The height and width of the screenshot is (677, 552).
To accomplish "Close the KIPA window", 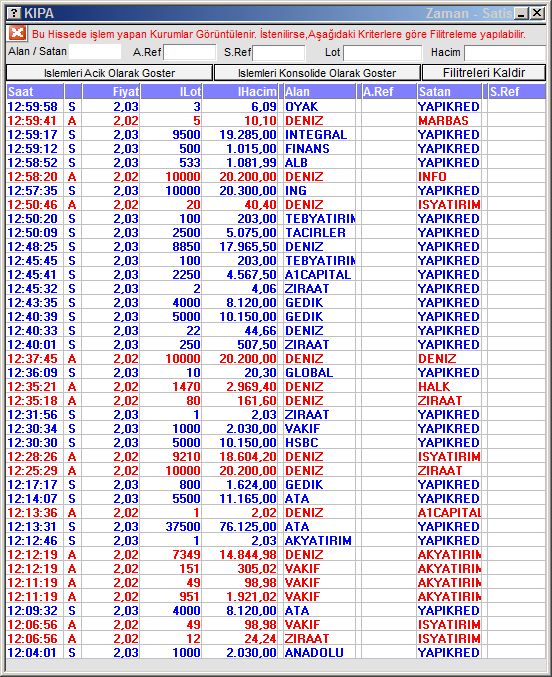I will pos(537,13).
